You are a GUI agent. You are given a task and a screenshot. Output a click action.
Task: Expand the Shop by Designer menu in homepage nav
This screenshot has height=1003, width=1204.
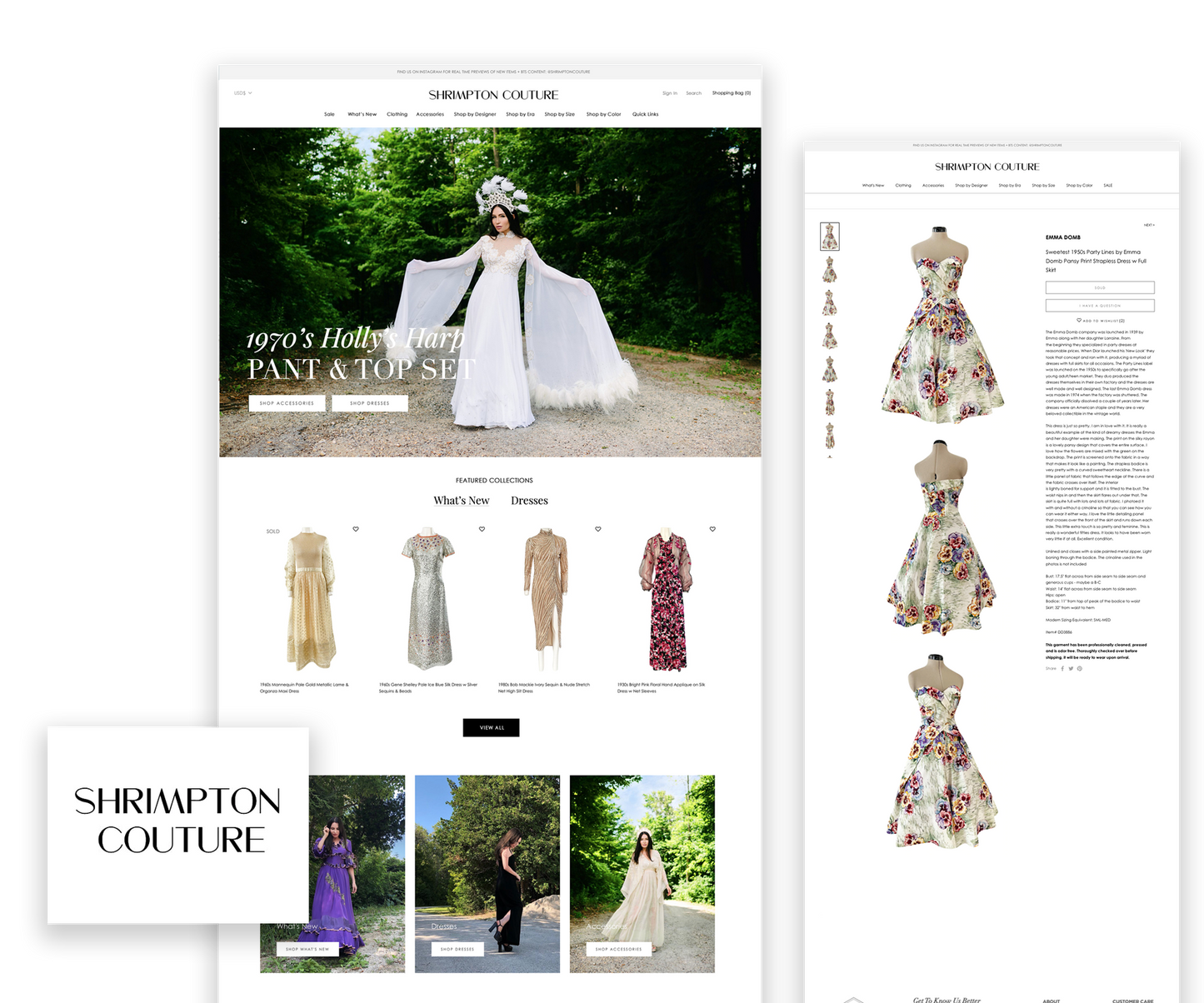pyautogui.click(x=475, y=114)
